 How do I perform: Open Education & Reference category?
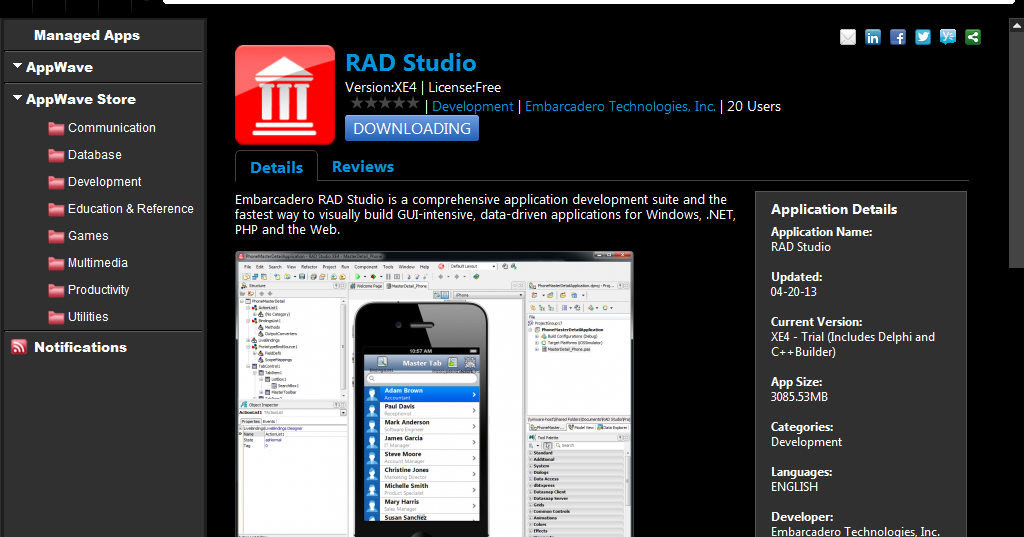(x=131, y=209)
